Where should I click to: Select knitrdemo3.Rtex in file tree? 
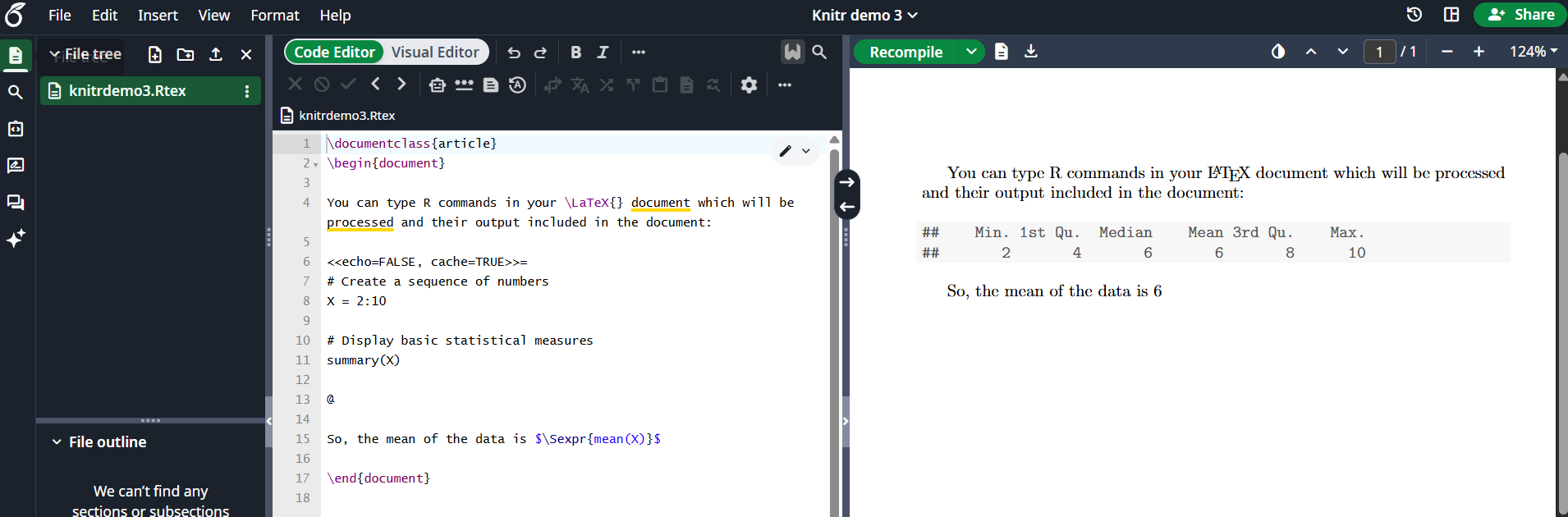150,91
